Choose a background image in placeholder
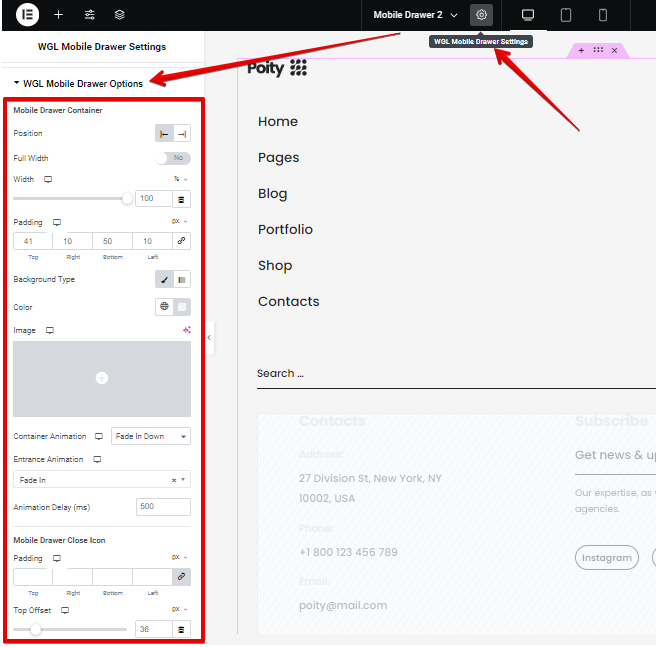The image size is (656, 647). [102, 378]
